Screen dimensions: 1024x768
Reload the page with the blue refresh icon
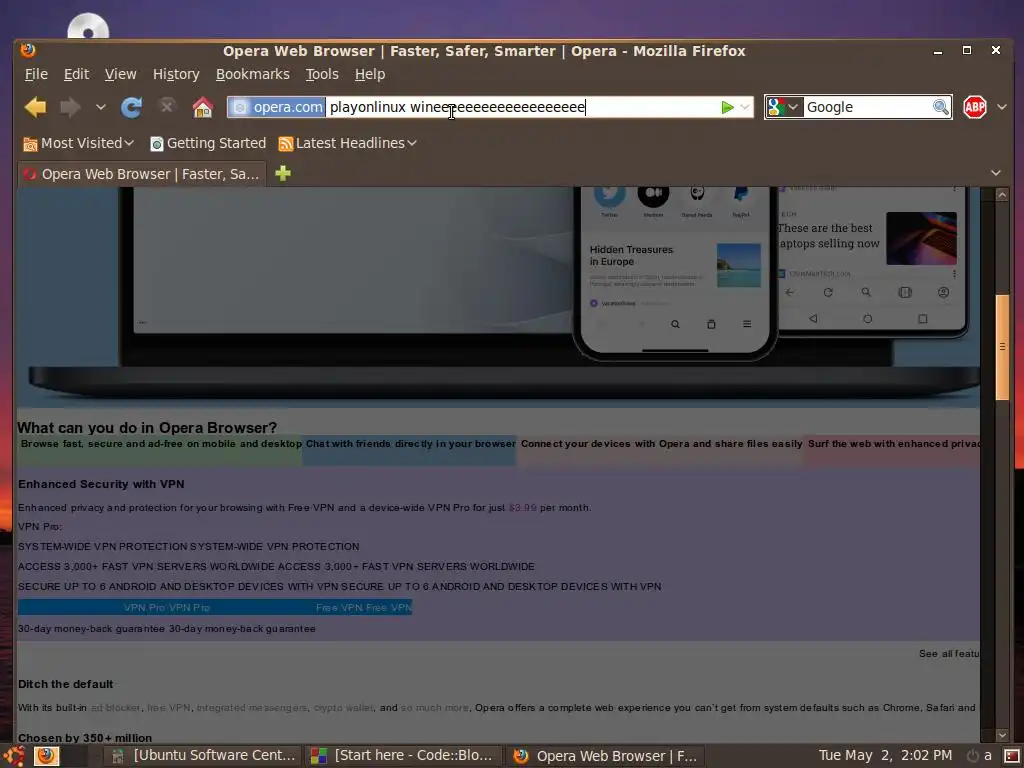[132, 107]
